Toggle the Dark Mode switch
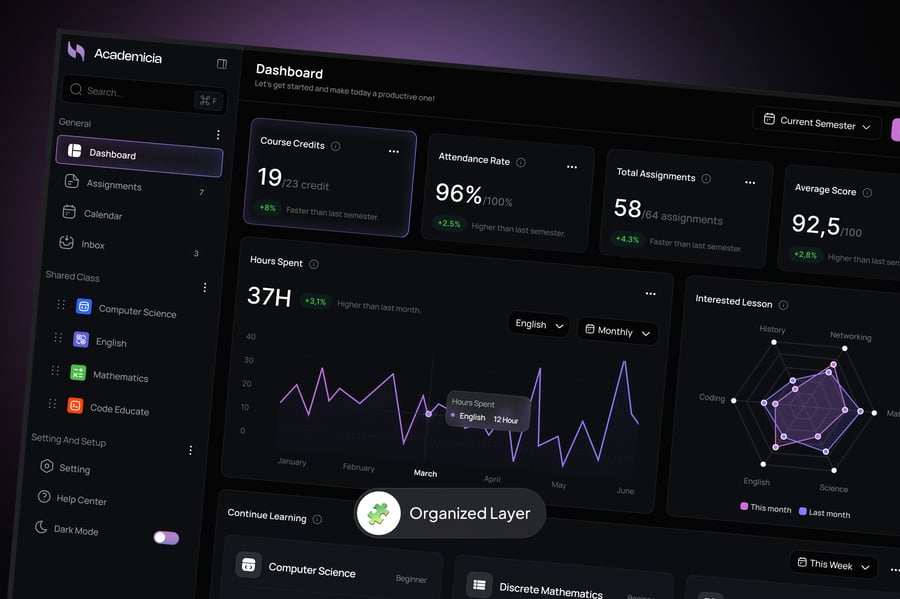The width and height of the screenshot is (900, 599). point(166,538)
